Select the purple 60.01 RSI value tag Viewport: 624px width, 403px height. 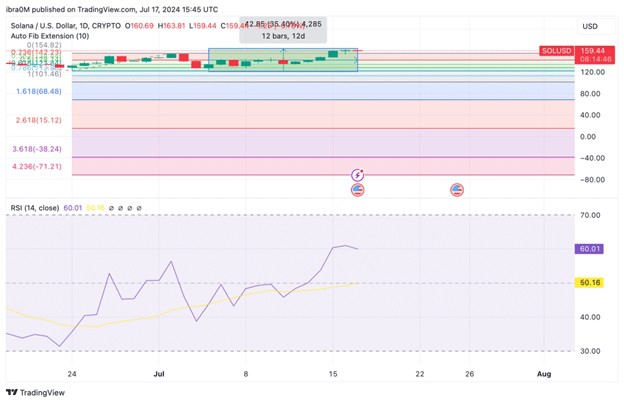pos(589,249)
